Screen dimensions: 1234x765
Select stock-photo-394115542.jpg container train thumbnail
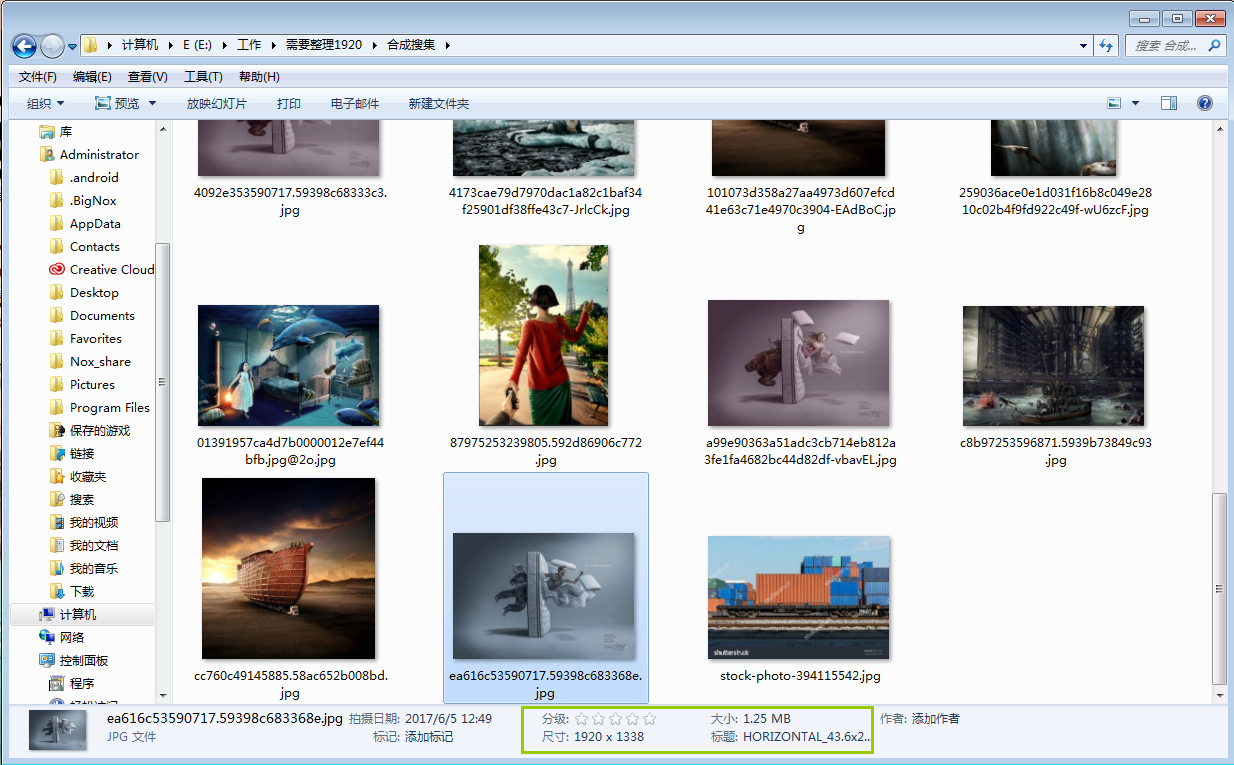(798, 597)
